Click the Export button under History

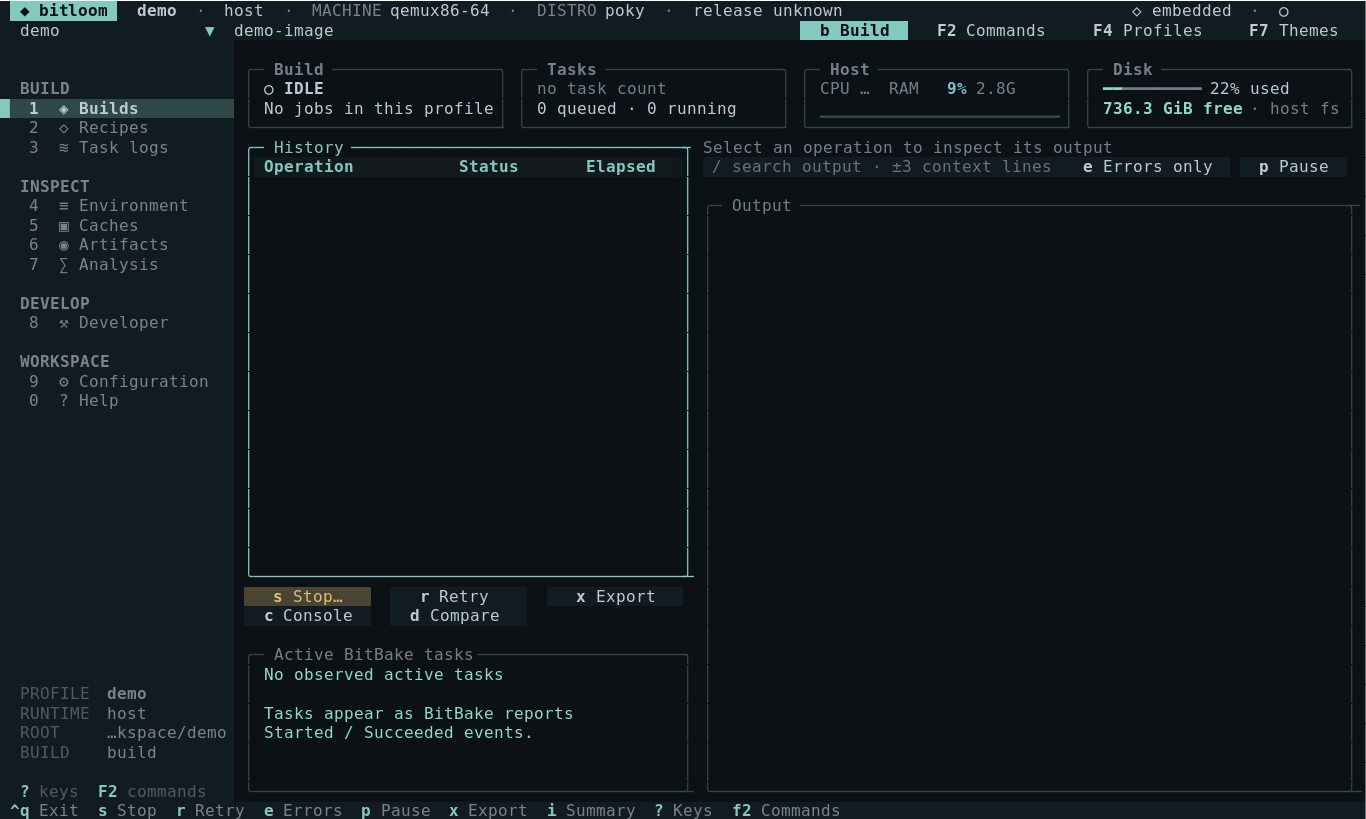[x=615, y=597]
